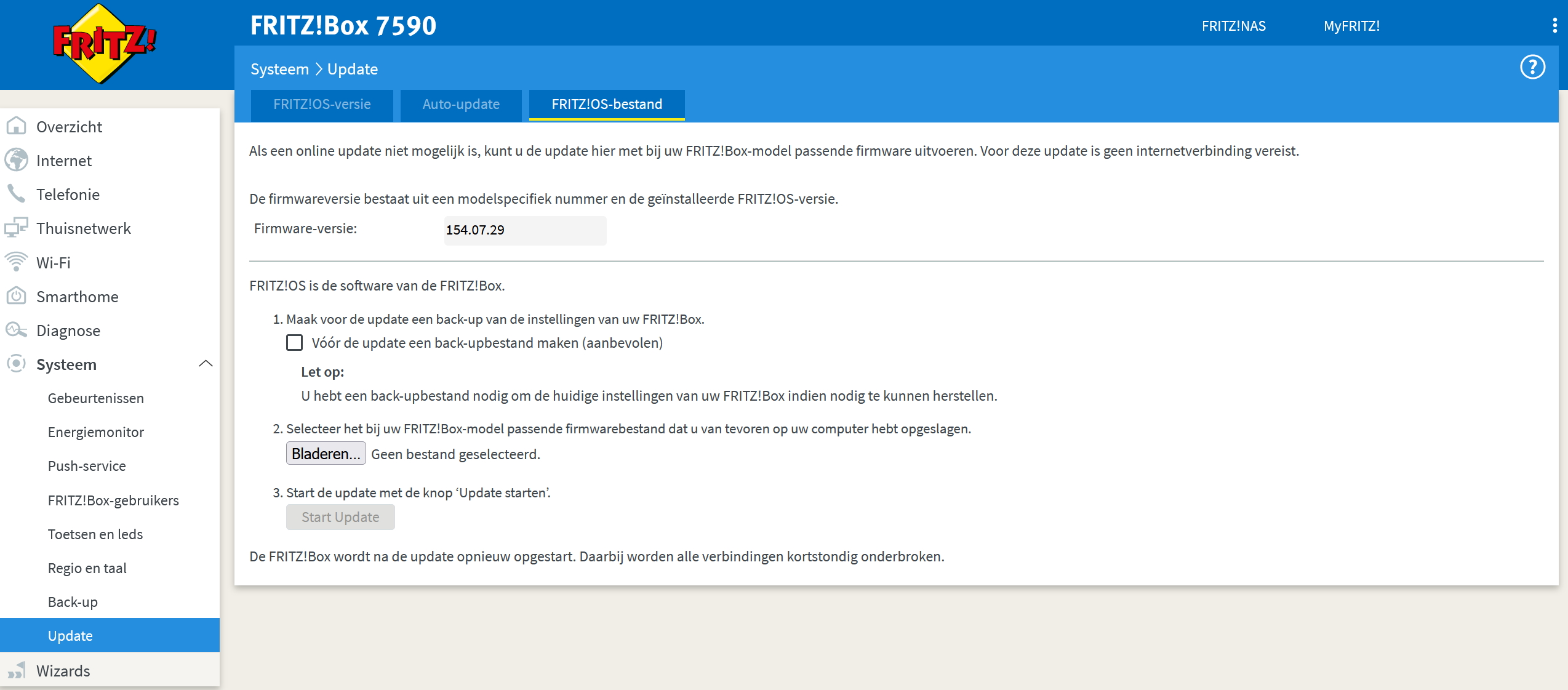Viewport: 1568px width, 690px height.
Task: Open the three-dot options menu
Action: [1554, 25]
